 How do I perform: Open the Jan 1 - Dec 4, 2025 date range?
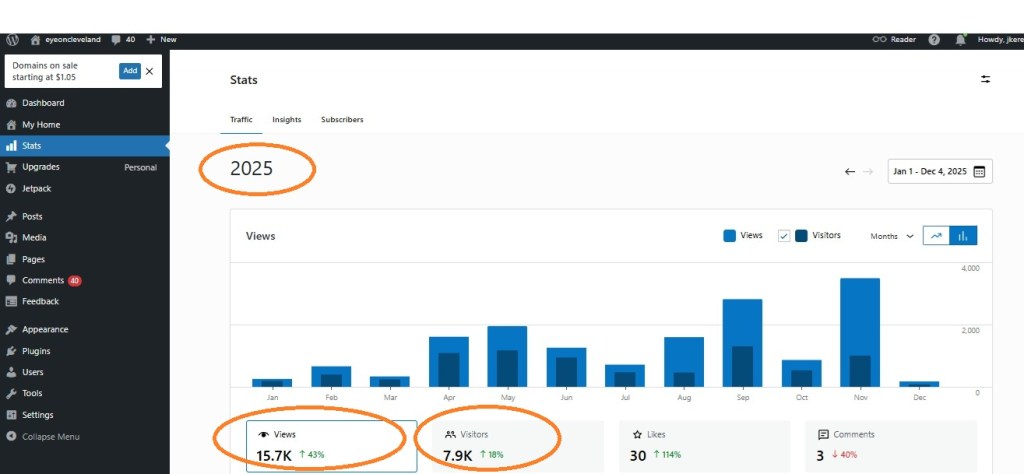[x=929, y=172]
